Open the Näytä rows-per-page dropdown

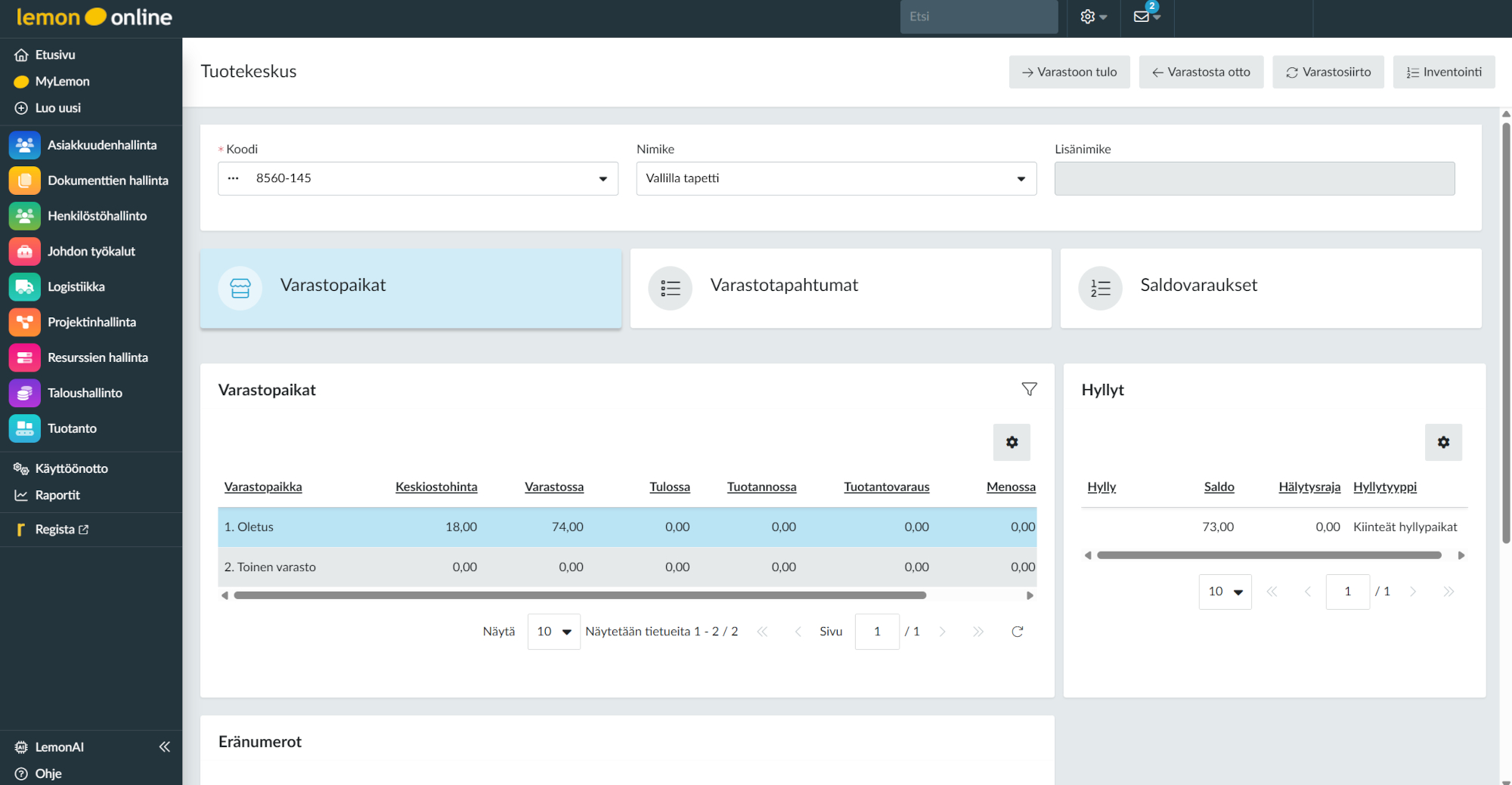553,632
